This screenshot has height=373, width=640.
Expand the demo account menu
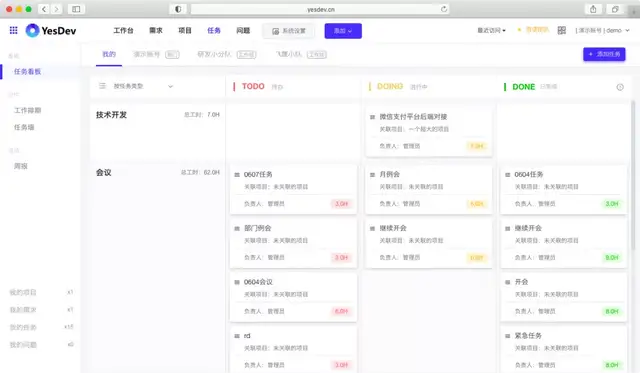(x=602, y=31)
